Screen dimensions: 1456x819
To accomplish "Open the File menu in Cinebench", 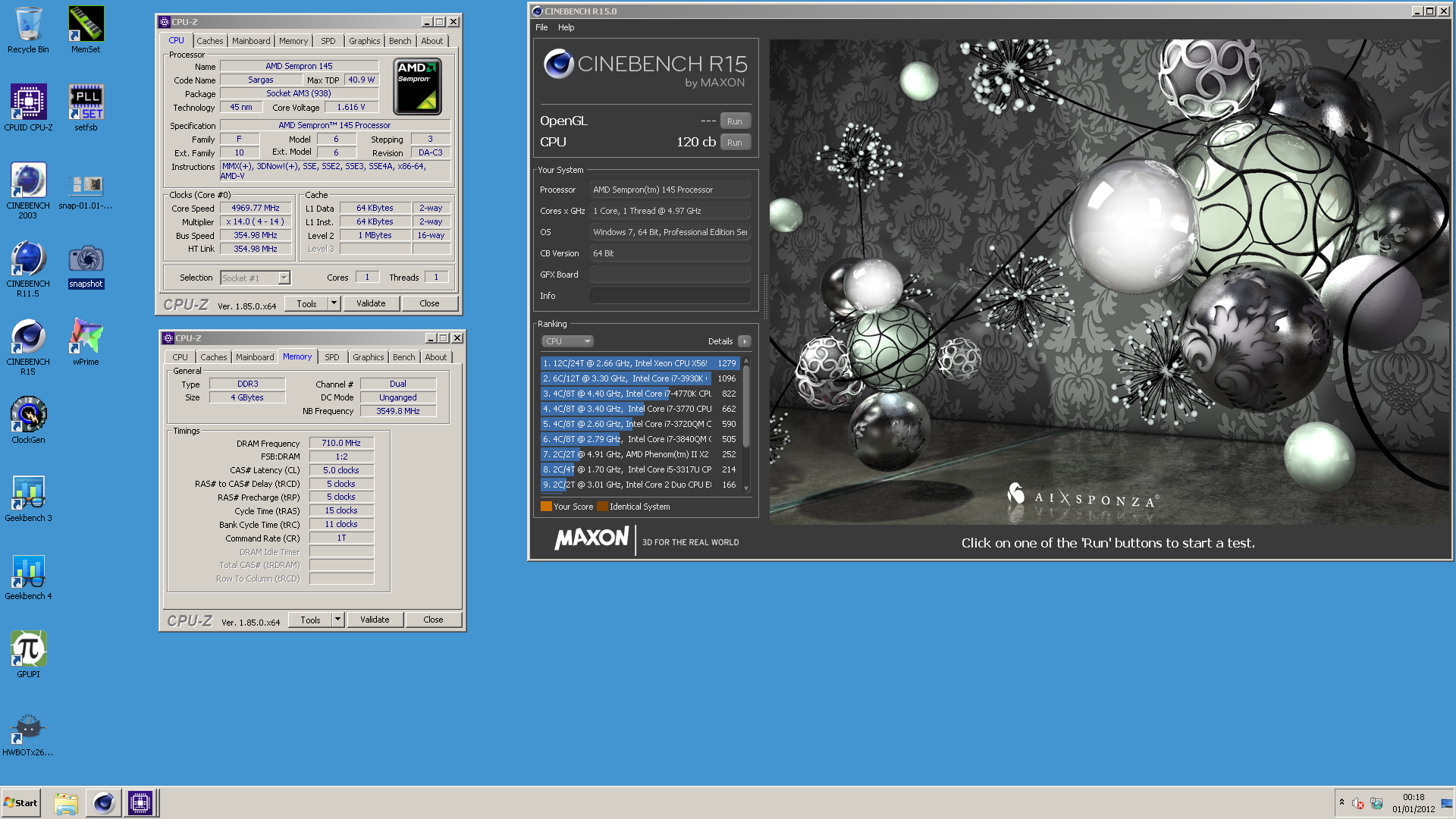I will [541, 27].
